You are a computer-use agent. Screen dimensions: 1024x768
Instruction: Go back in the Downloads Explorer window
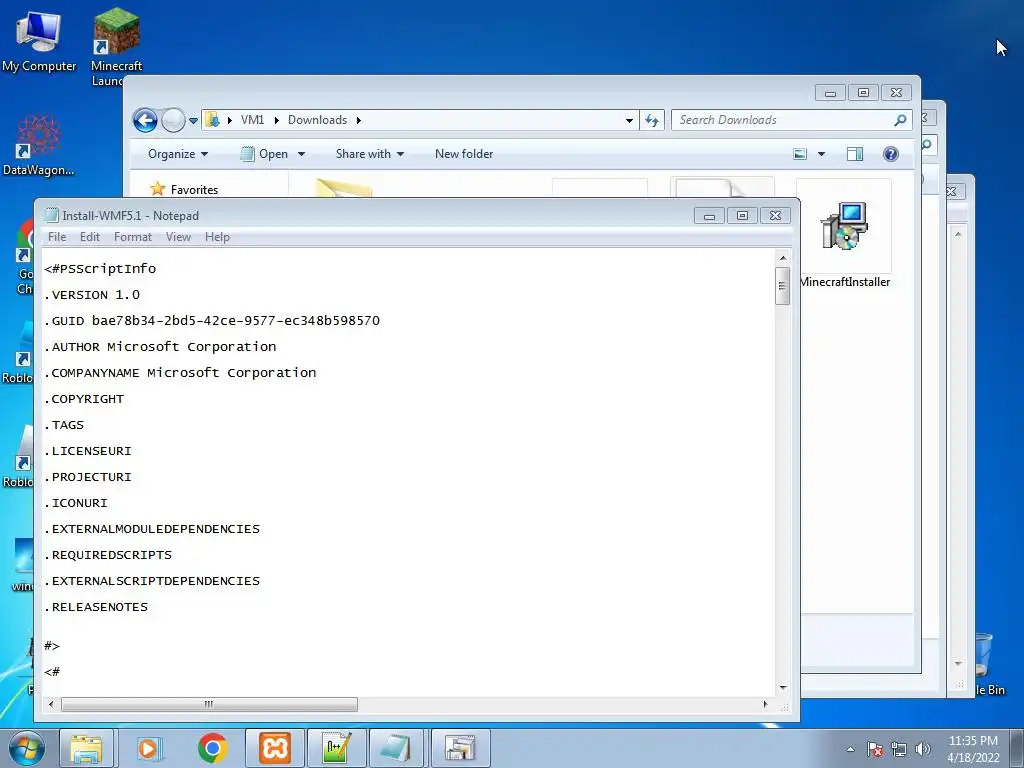[x=145, y=120]
